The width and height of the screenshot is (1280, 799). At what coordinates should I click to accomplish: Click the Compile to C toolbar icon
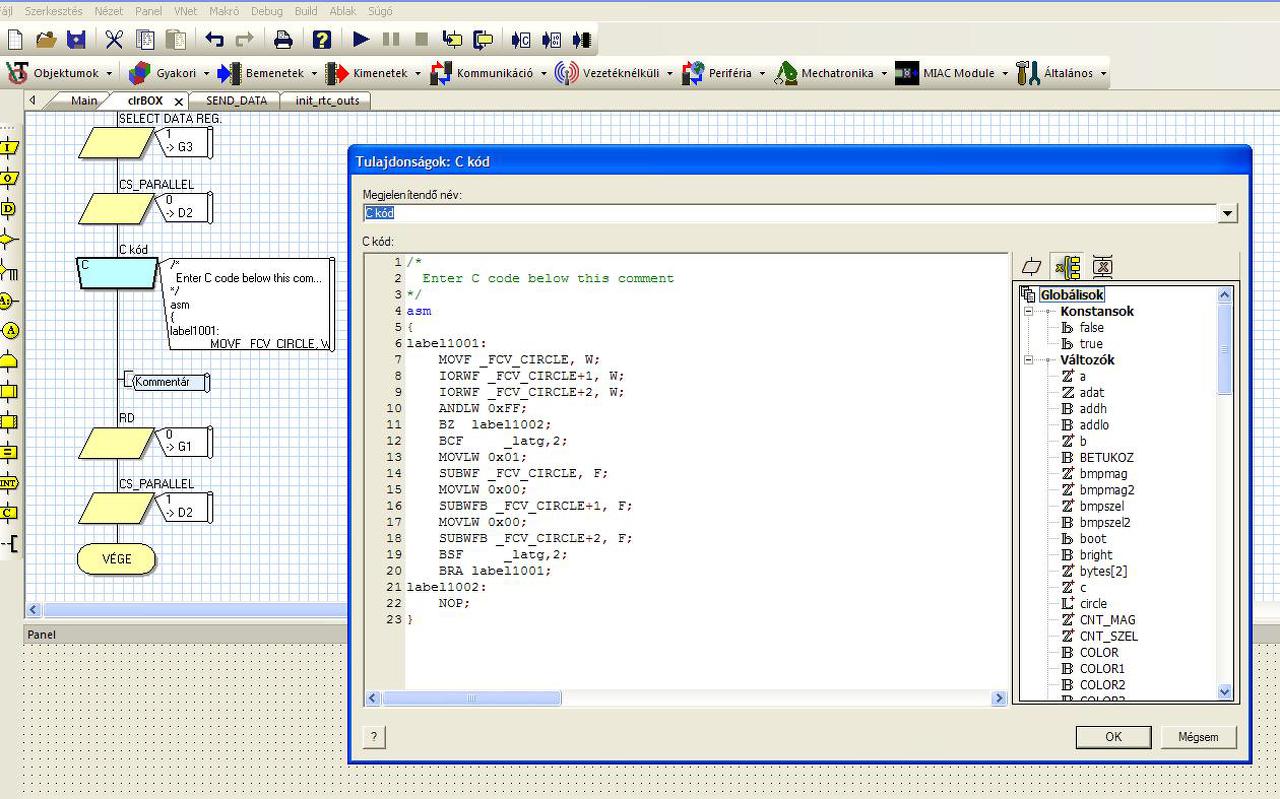click(x=521, y=39)
